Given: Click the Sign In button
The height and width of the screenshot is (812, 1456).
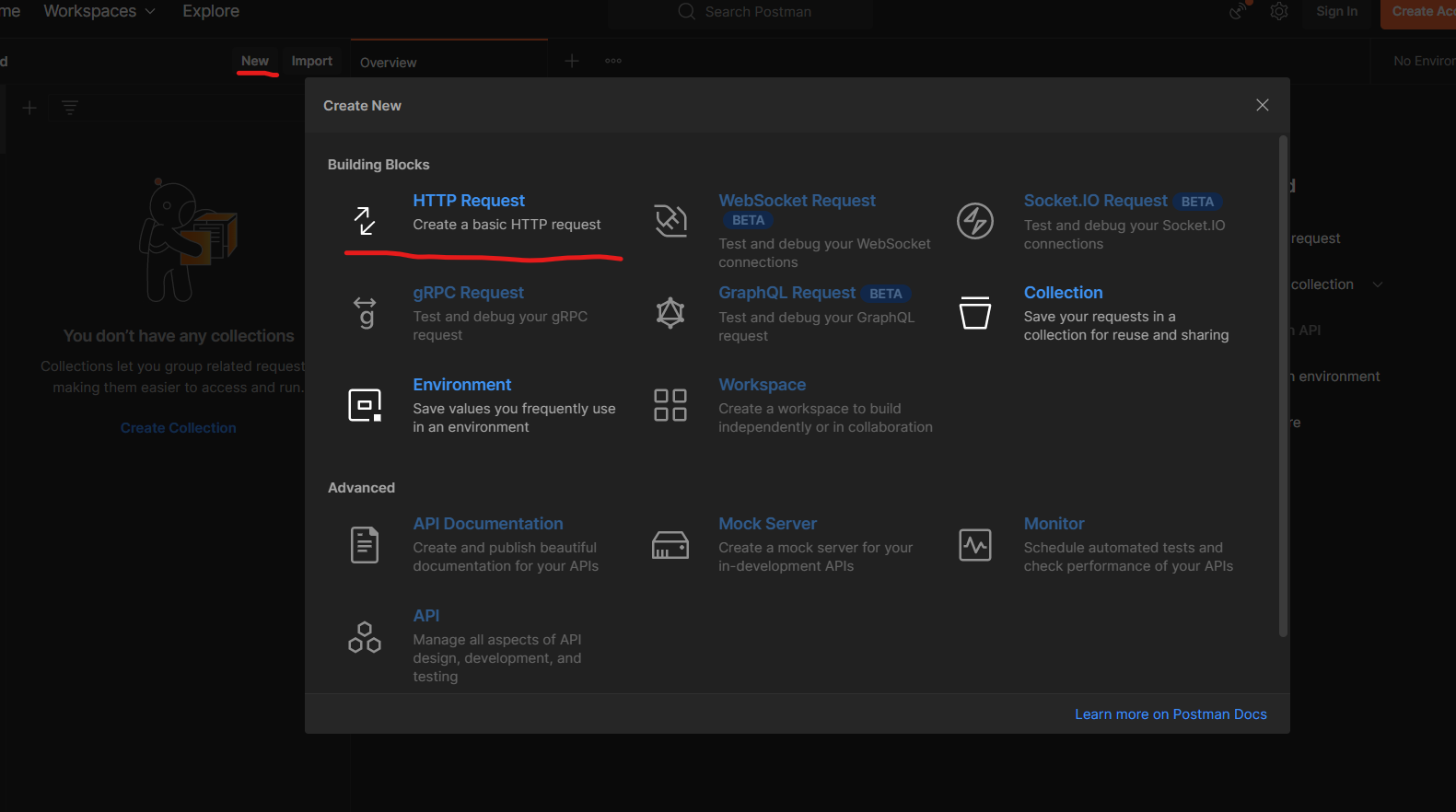Looking at the screenshot, I should coord(1336,11).
